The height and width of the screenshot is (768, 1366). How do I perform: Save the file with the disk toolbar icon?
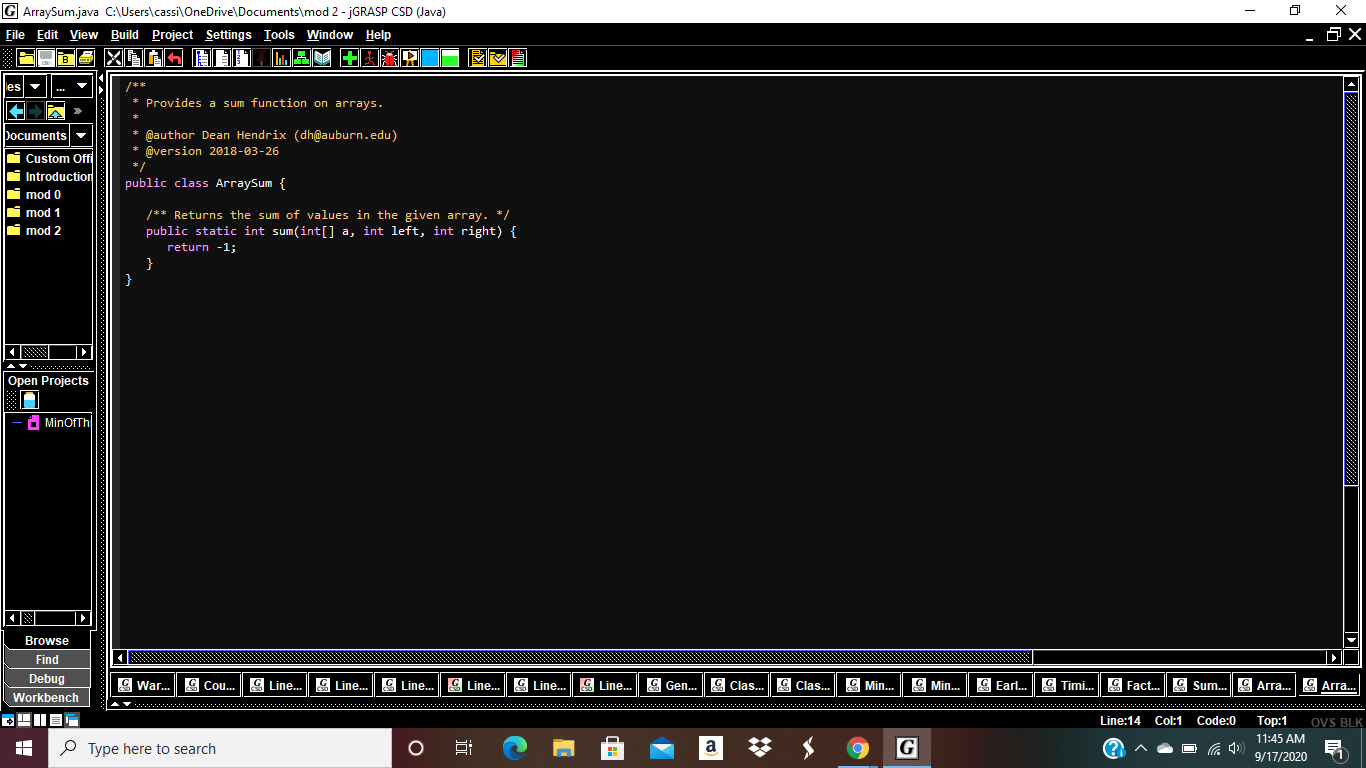click(x=45, y=57)
